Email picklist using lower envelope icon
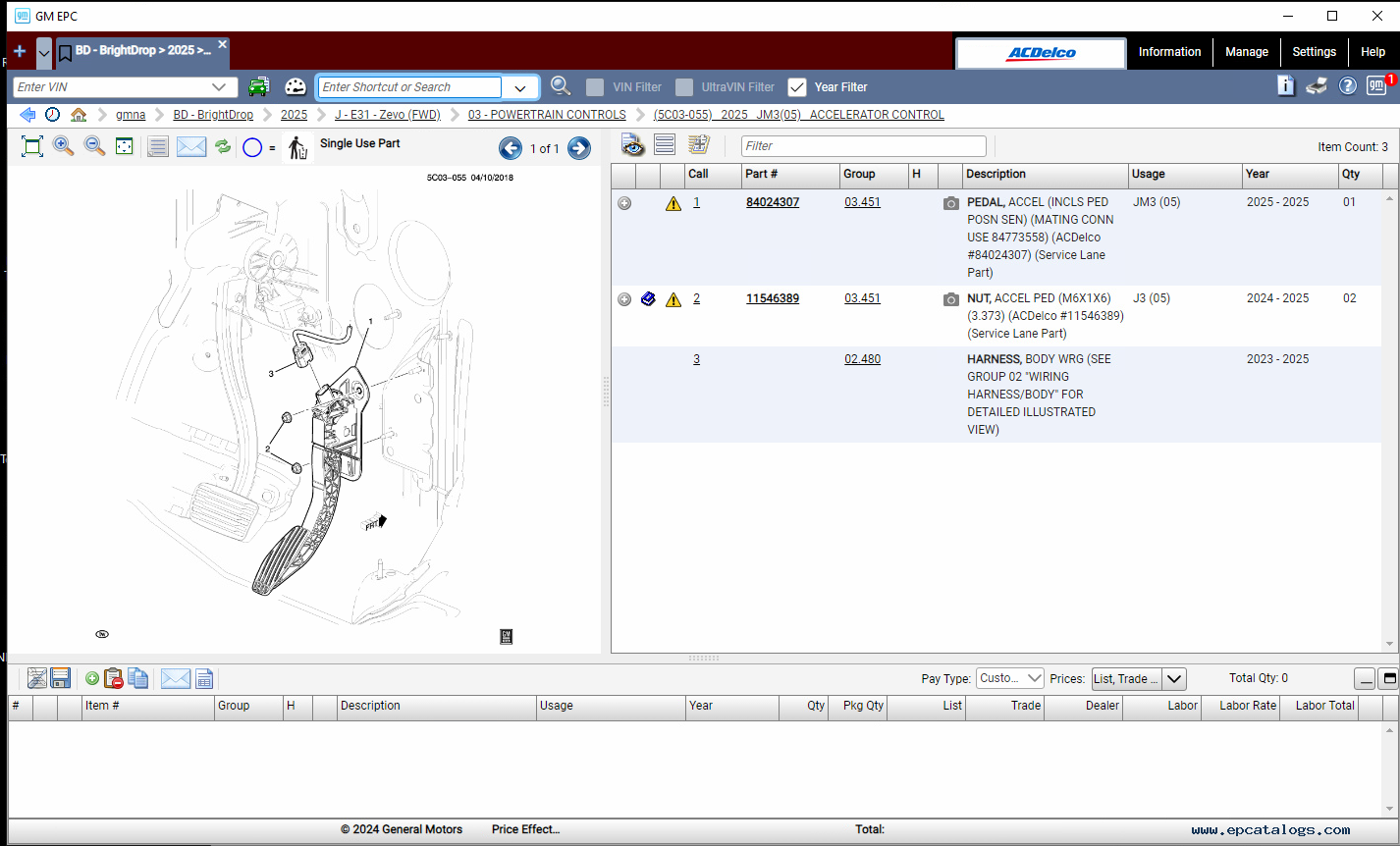The width and height of the screenshot is (1400, 846). click(175, 678)
